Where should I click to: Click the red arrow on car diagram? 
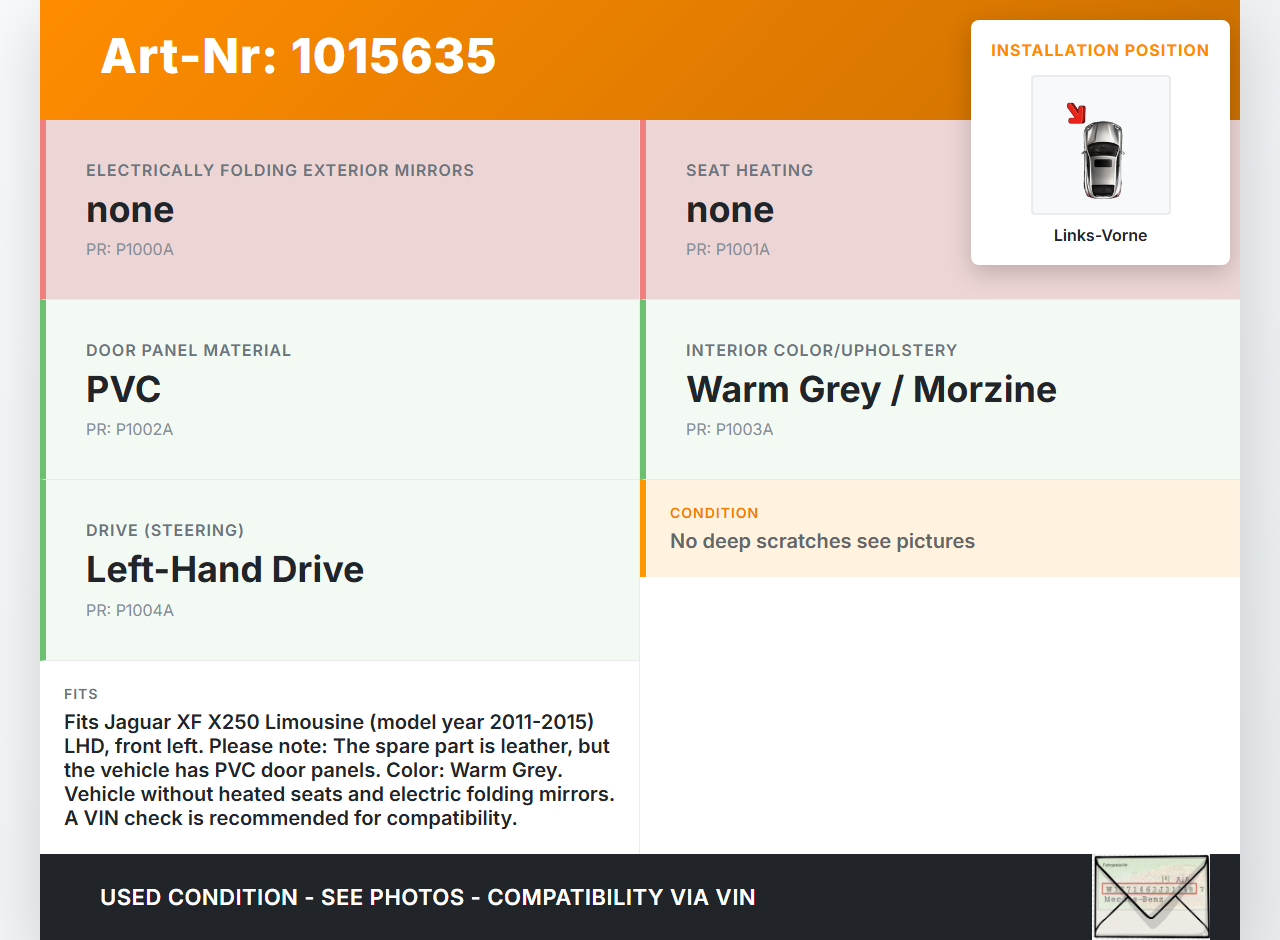tap(1076, 114)
